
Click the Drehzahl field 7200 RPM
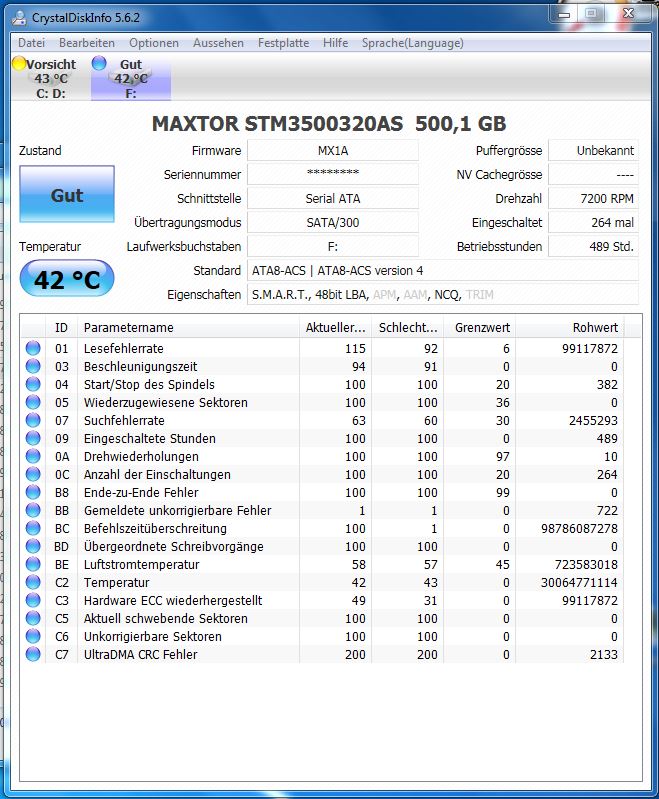click(x=593, y=198)
